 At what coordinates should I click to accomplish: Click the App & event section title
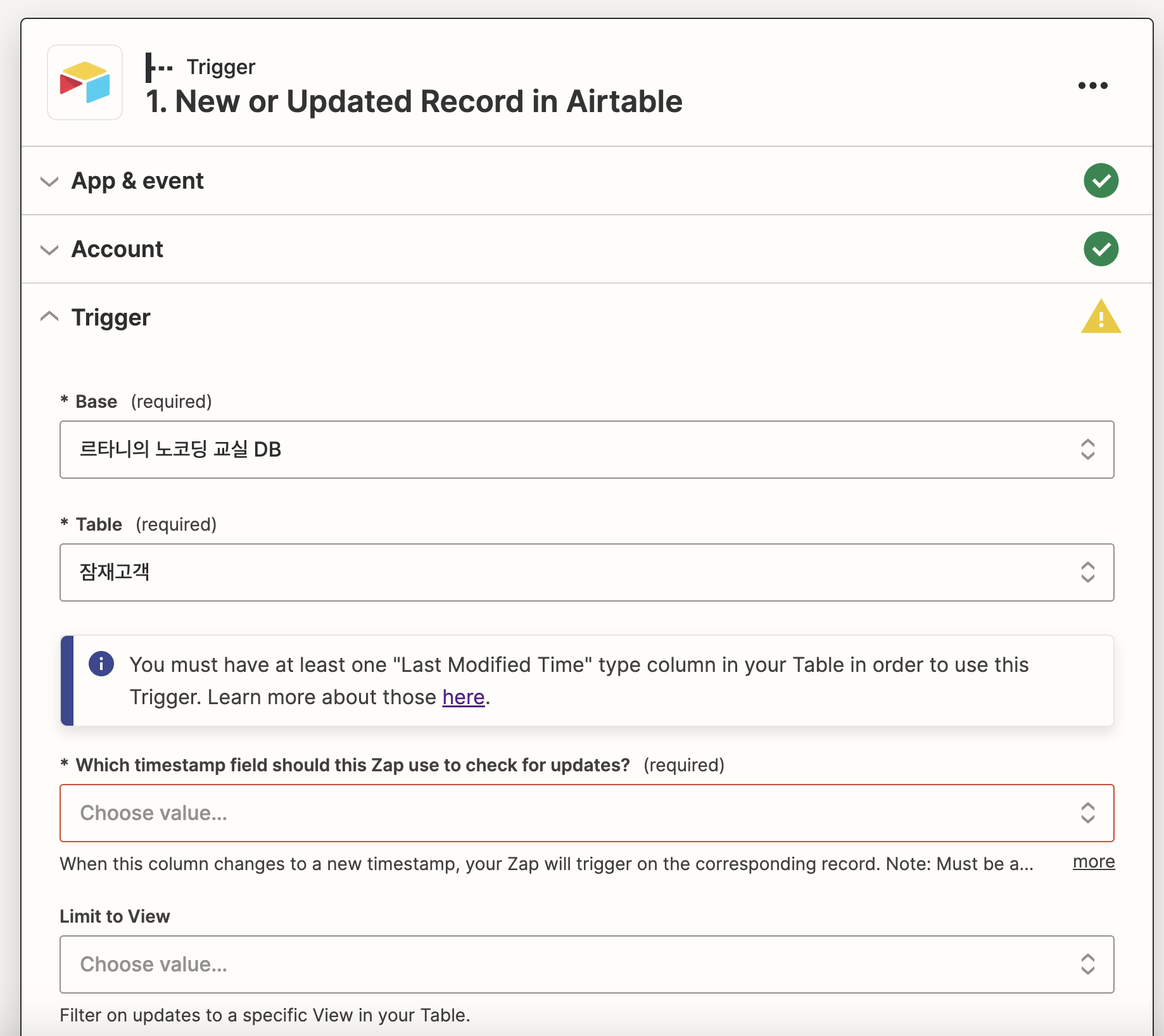[137, 181]
